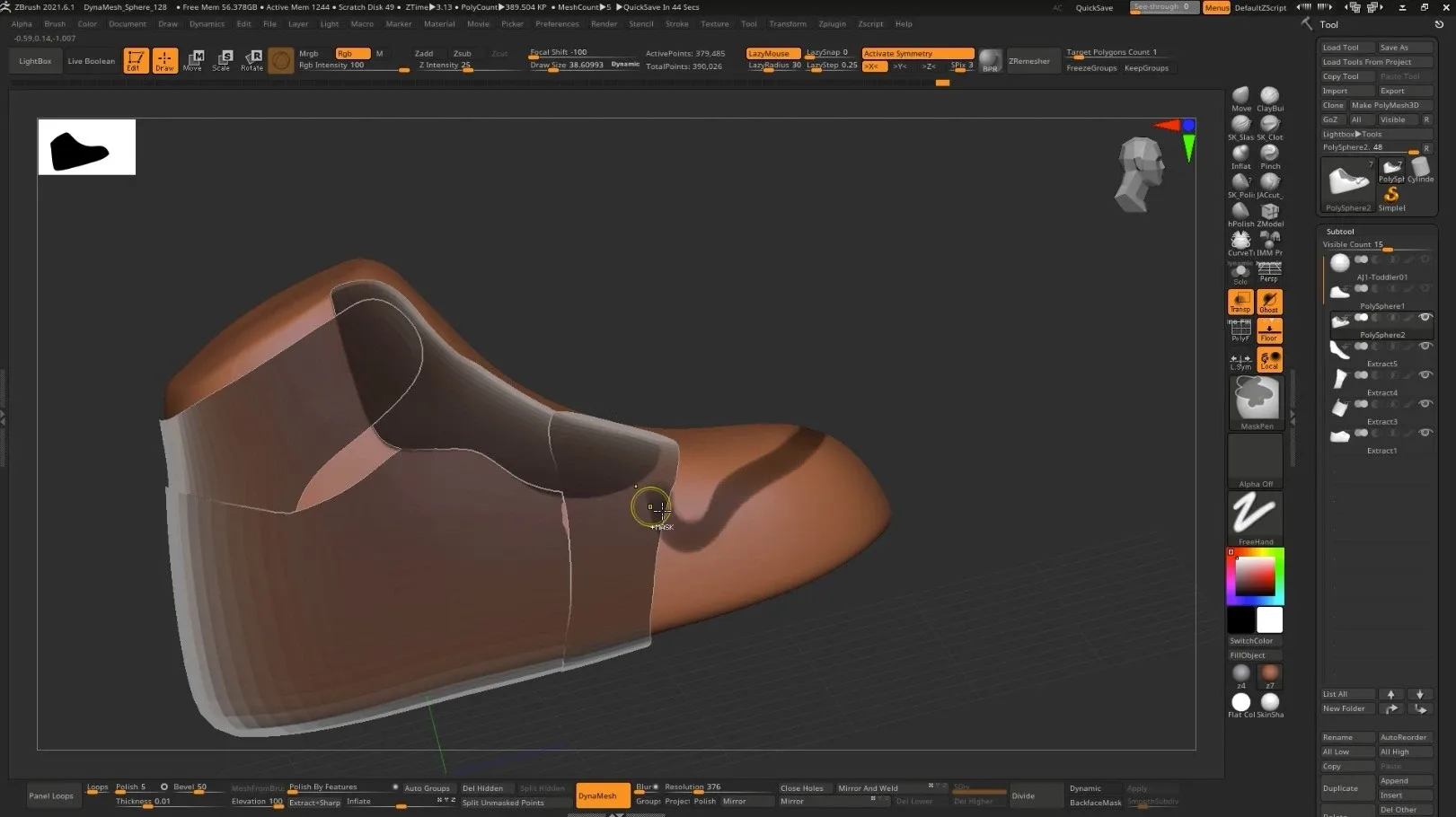
Task: Open the FreeHand stroke selector
Action: pyautogui.click(x=1256, y=518)
